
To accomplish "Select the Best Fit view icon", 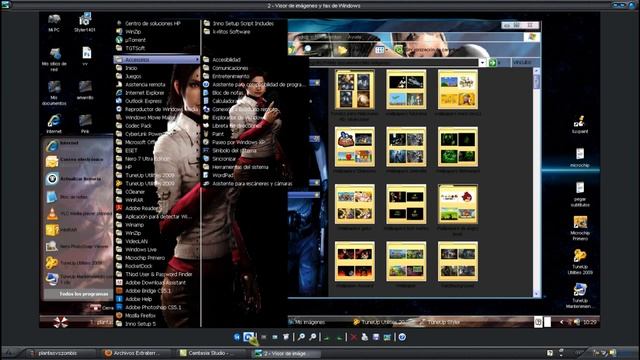I will pyautogui.click(x=264, y=337).
